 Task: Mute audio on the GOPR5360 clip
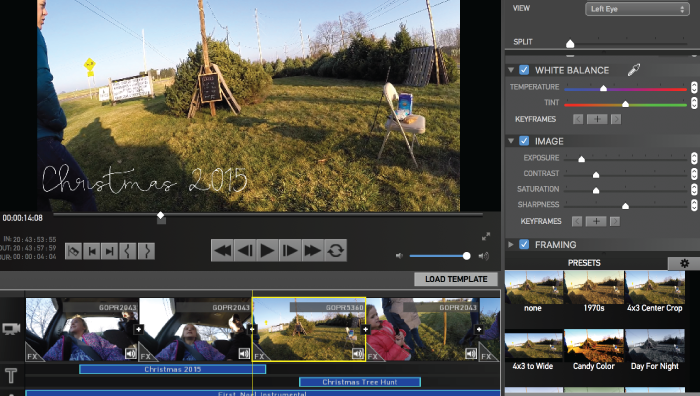(358, 354)
